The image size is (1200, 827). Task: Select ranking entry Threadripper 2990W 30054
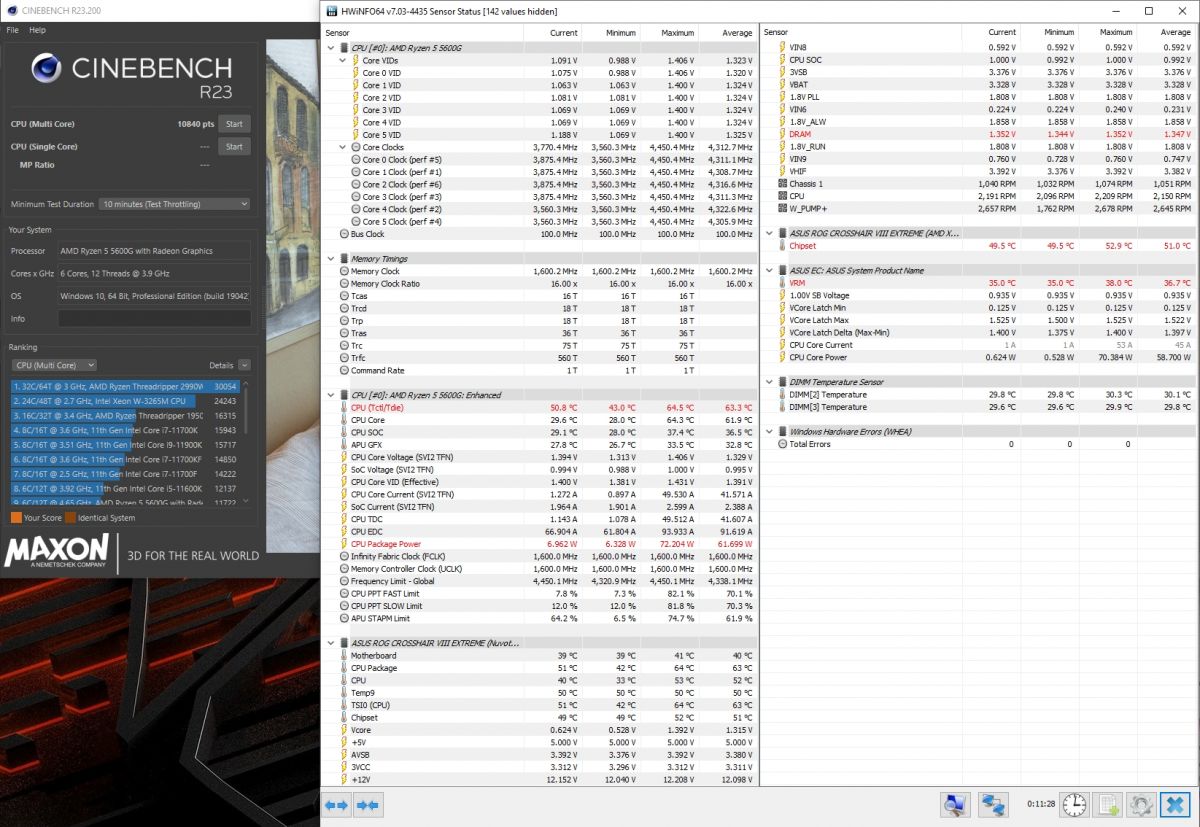point(125,386)
